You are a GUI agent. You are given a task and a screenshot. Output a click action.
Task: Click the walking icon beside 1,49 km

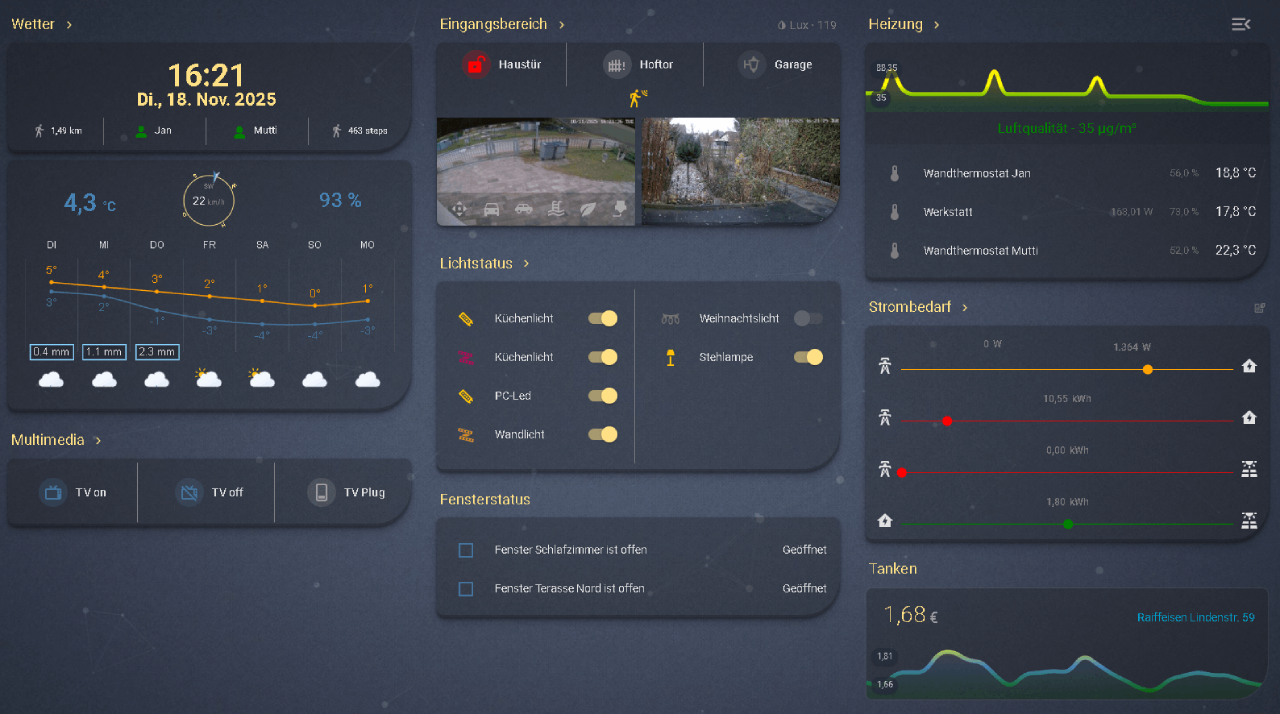tap(39, 131)
